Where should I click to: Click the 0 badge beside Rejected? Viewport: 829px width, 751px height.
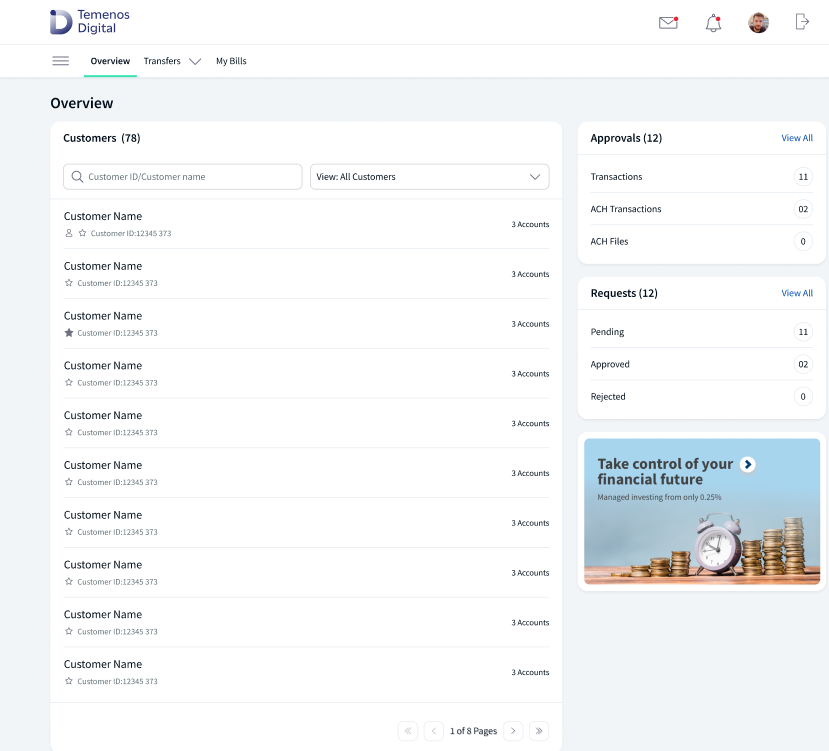click(803, 396)
